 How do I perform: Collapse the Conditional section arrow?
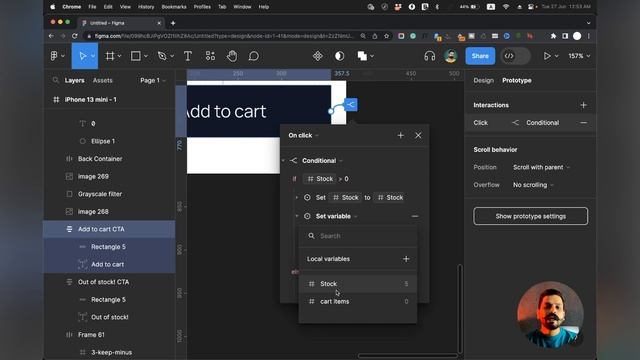coord(283,160)
